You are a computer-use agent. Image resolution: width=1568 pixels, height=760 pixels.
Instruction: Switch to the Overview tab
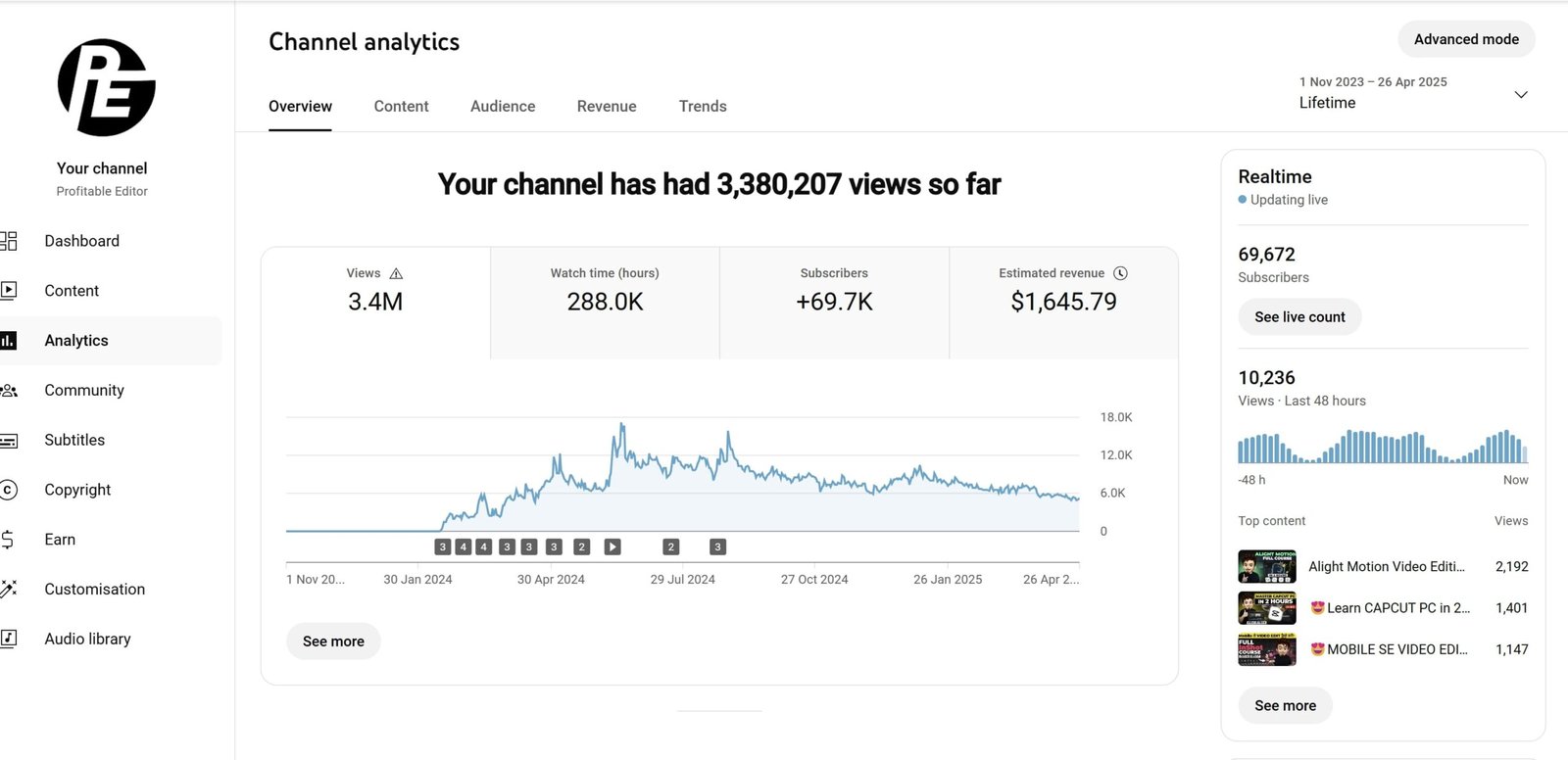pos(300,106)
